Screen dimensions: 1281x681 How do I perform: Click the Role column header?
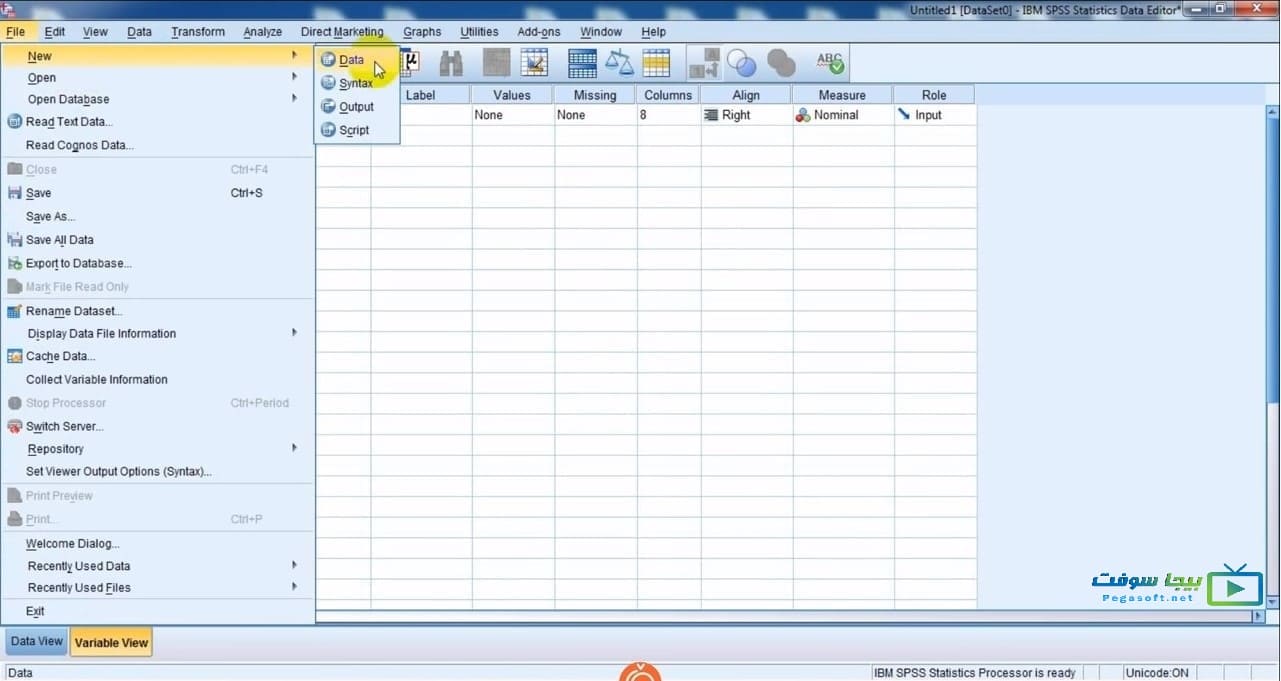click(934, 95)
